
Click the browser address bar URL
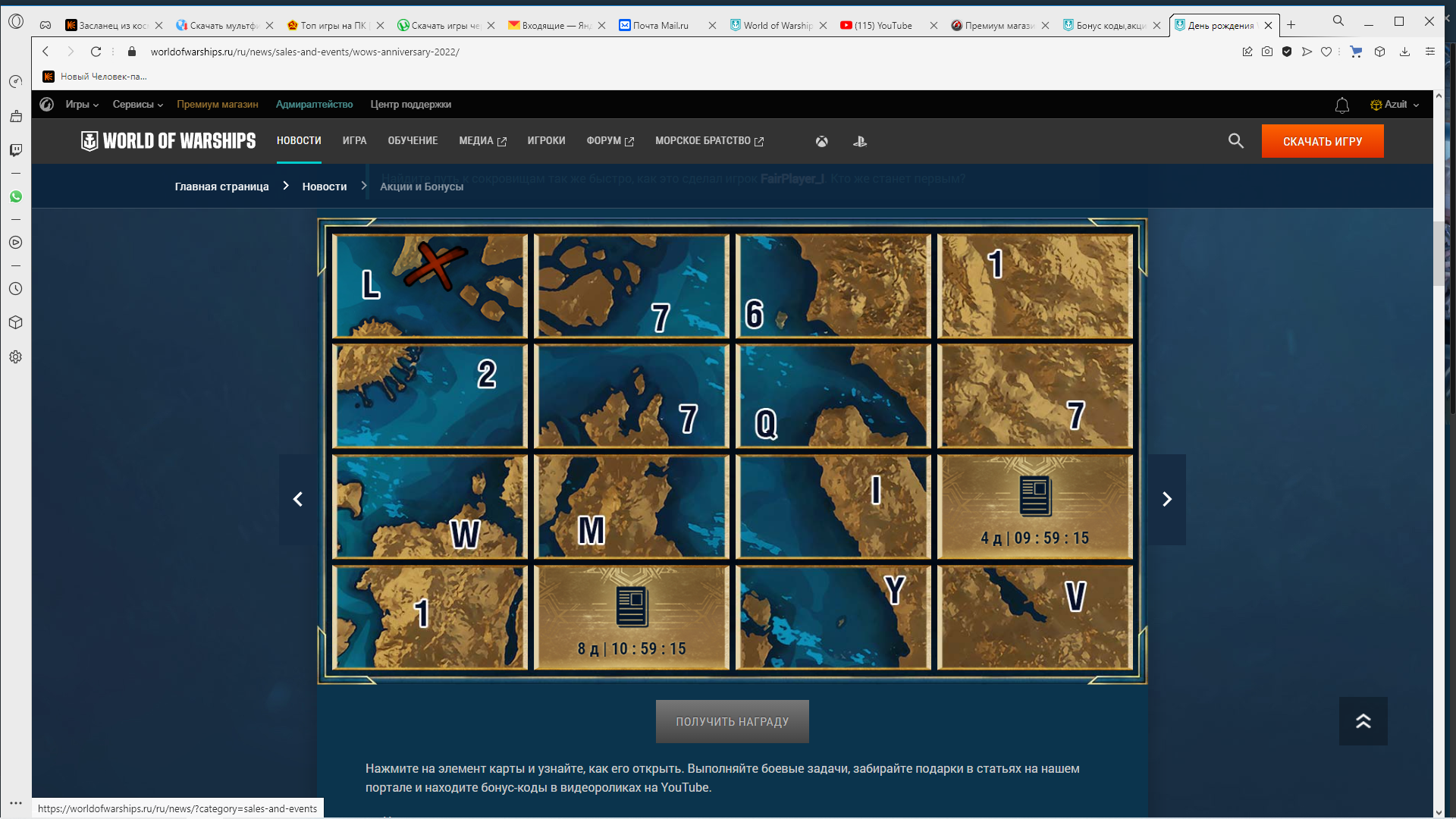pyautogui.click(x=305, y=52)
